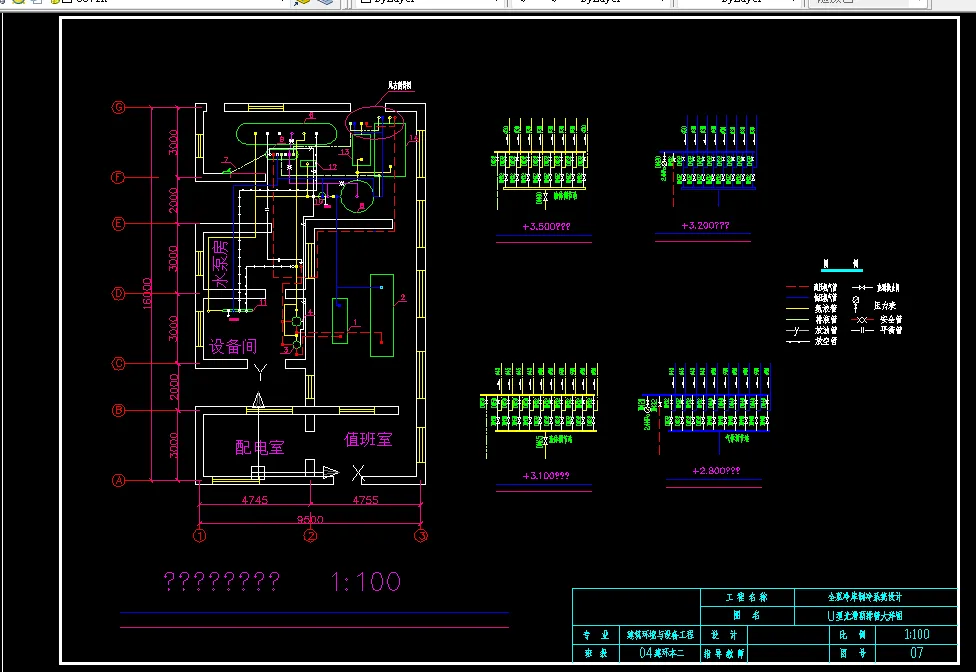Select the +3.500 elevation label

click(546, 226)
